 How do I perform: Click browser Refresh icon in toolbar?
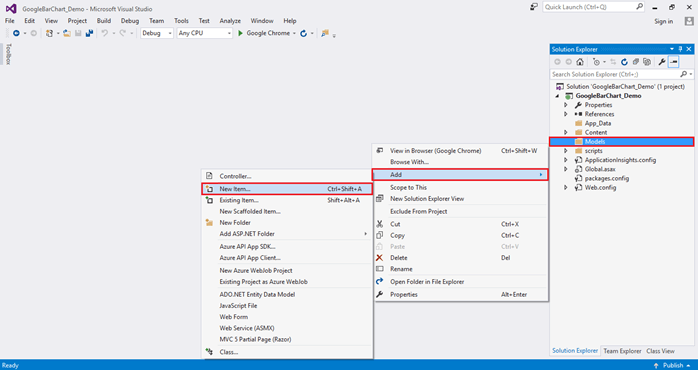point(304,33)
